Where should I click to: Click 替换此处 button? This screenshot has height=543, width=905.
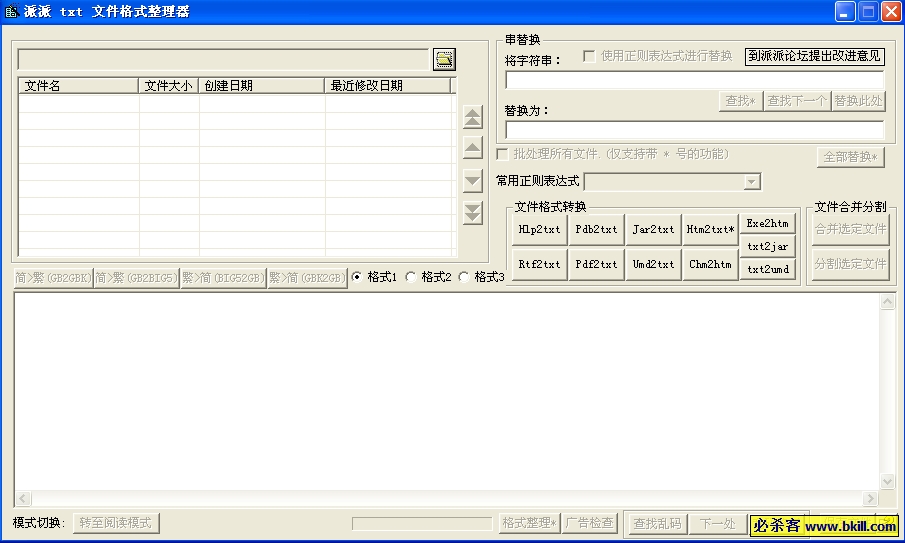[x=858, y=101]
